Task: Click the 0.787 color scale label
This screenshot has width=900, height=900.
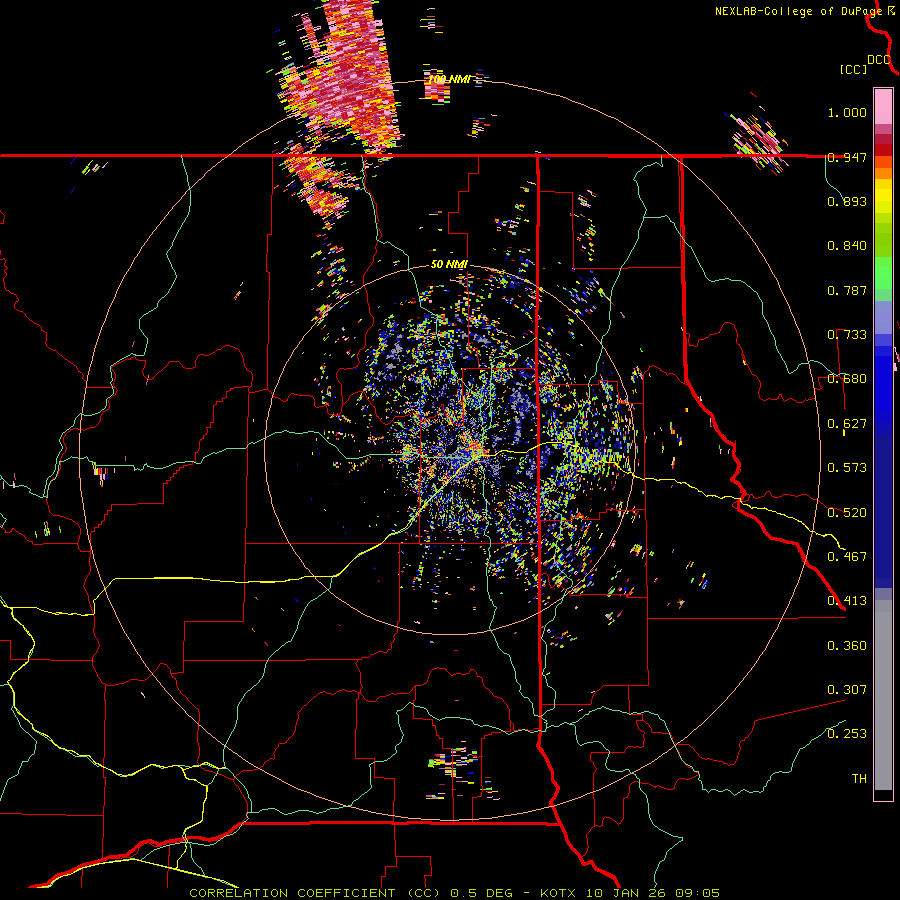Action: [847, 290]
